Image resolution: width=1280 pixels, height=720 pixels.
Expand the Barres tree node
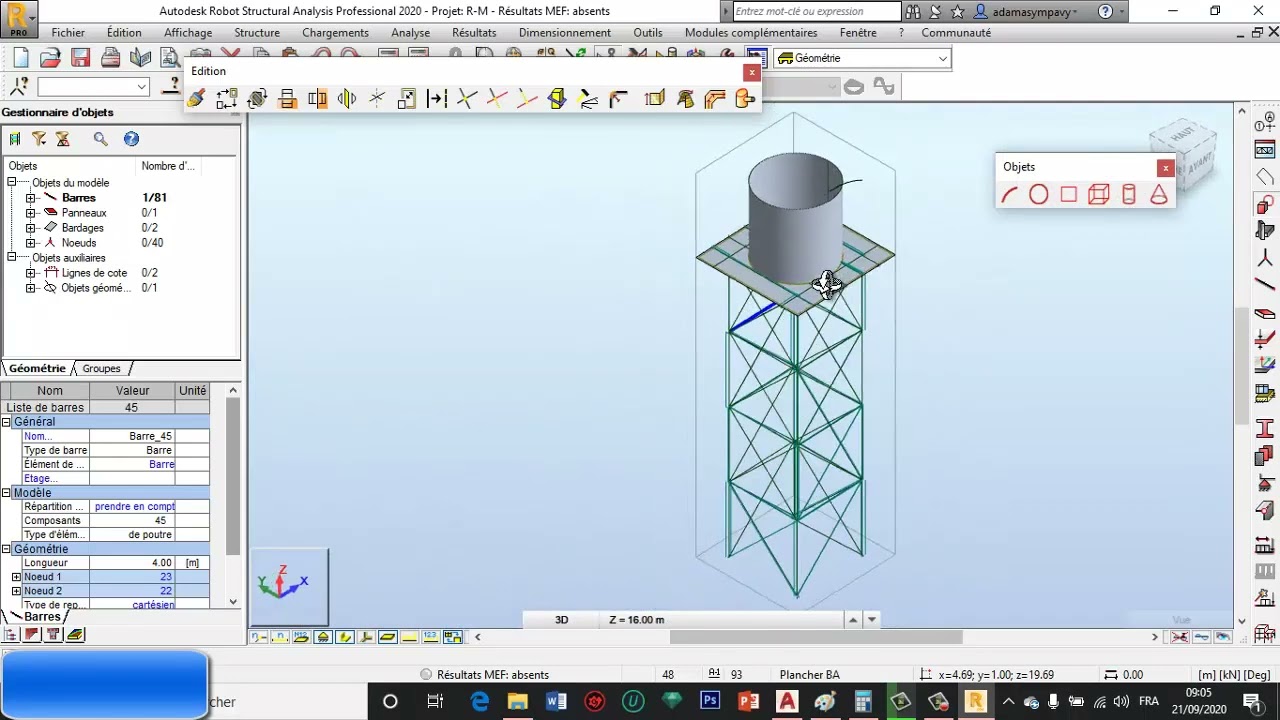pos(31,198)
